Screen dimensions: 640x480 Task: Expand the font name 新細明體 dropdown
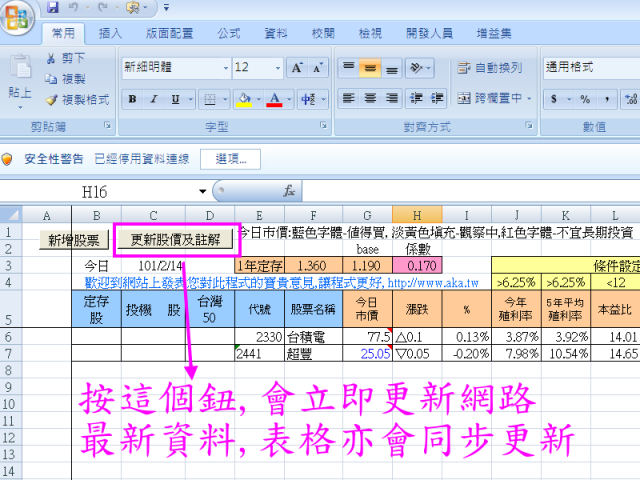[x=226, y=68]
